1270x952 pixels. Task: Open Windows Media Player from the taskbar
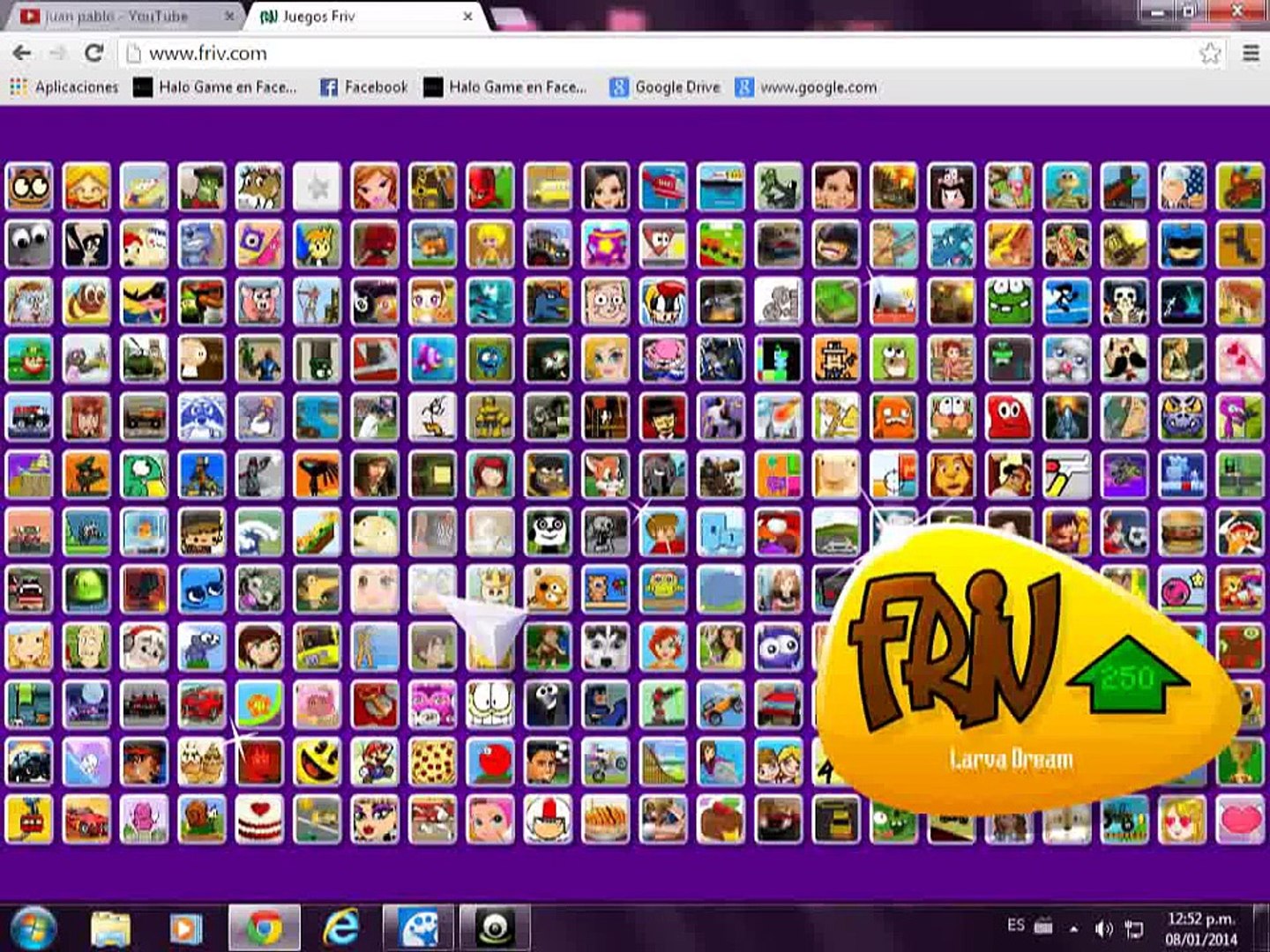click(x=186, y=928)
